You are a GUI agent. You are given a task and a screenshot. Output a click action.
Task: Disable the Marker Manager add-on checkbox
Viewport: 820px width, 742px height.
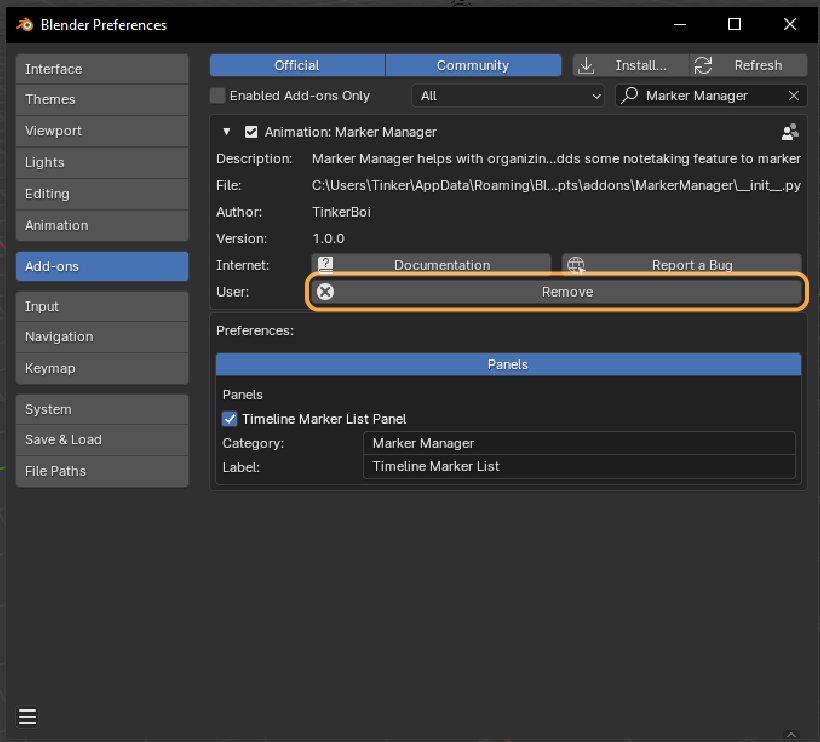[x=251, y=132]
